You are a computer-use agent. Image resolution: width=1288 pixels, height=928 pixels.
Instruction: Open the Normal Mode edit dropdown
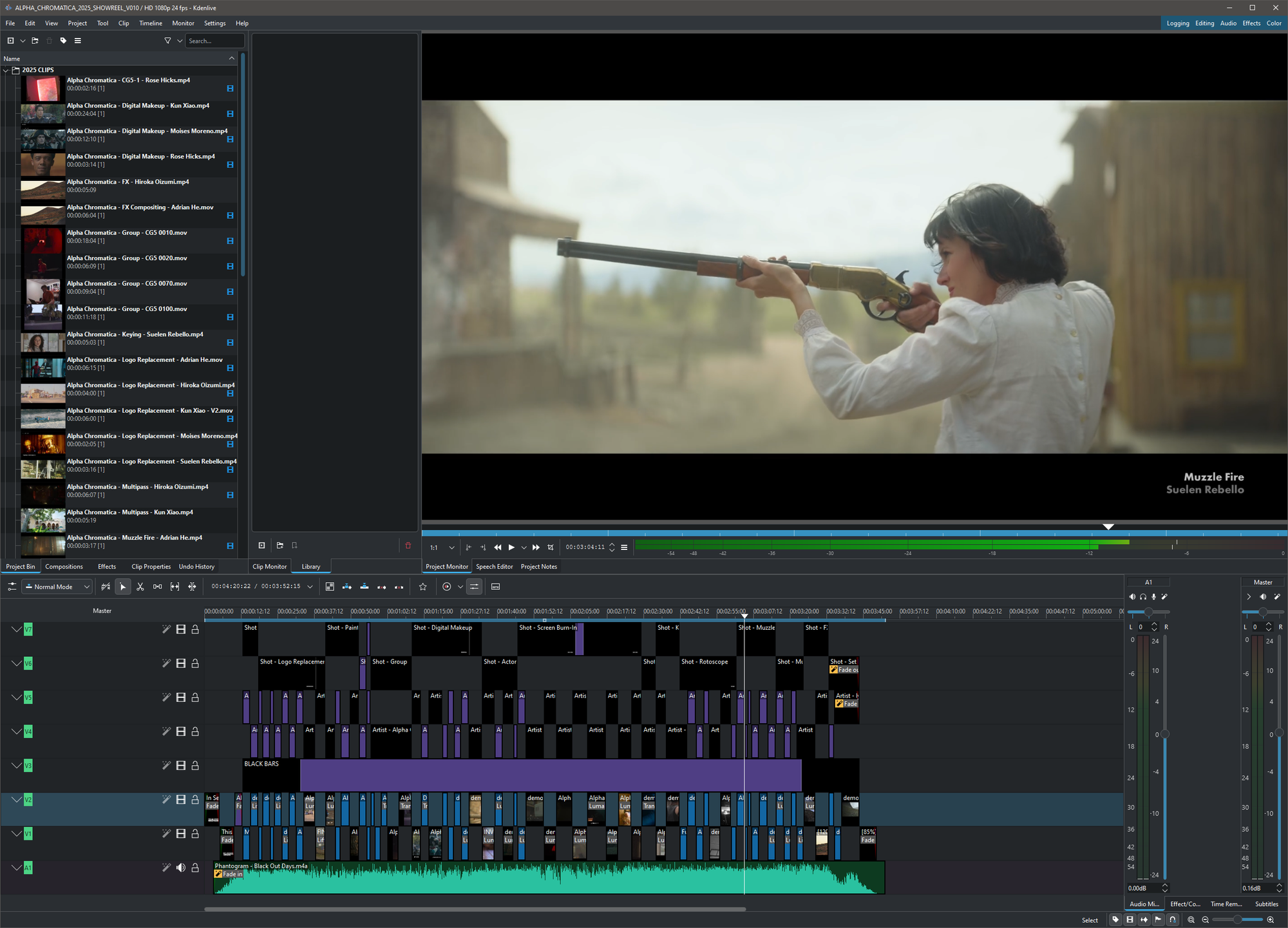[x=58, y=587]
